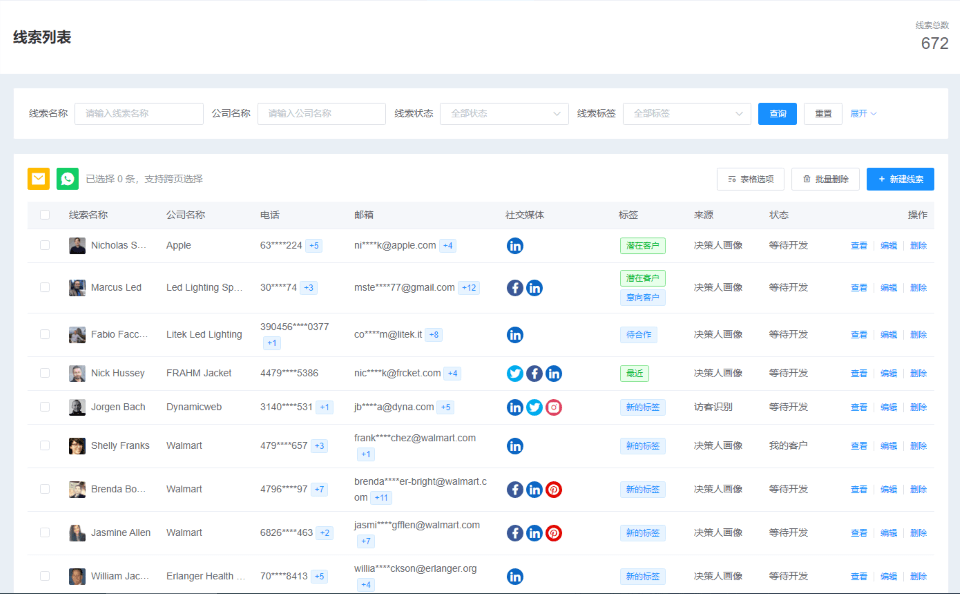Click the 表格选项 table options button
This screenshot has height=594, width=960.
[750, 179]
